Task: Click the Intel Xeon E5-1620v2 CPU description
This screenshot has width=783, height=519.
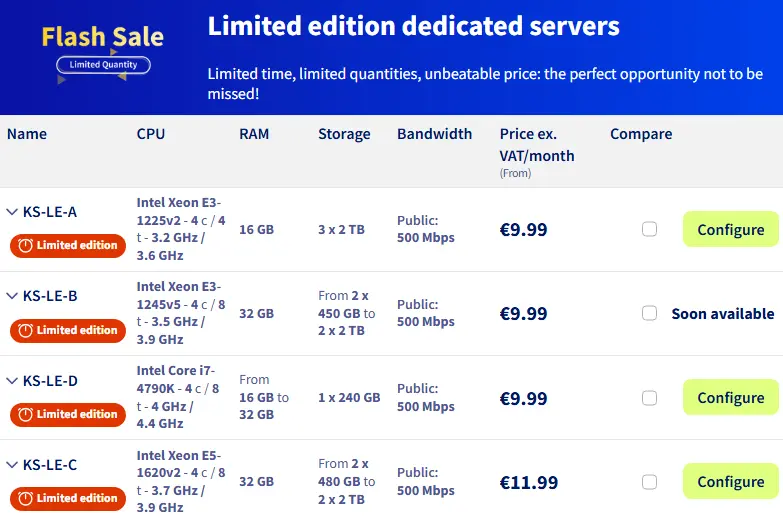Action: pos(181,482)
